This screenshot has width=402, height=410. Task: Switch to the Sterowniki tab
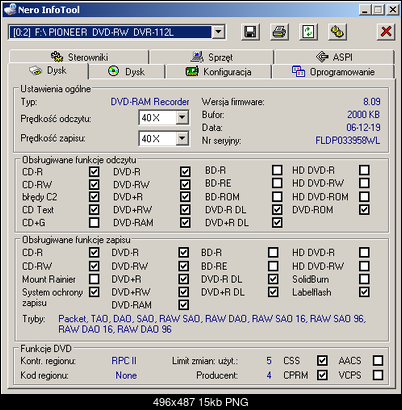coord(79,57)
